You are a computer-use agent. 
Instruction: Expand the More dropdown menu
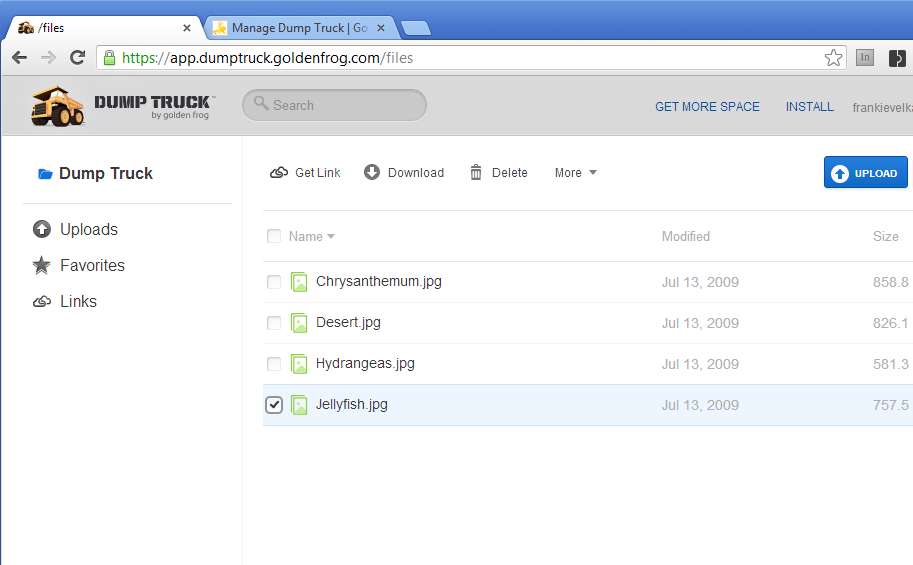(575, 172)
